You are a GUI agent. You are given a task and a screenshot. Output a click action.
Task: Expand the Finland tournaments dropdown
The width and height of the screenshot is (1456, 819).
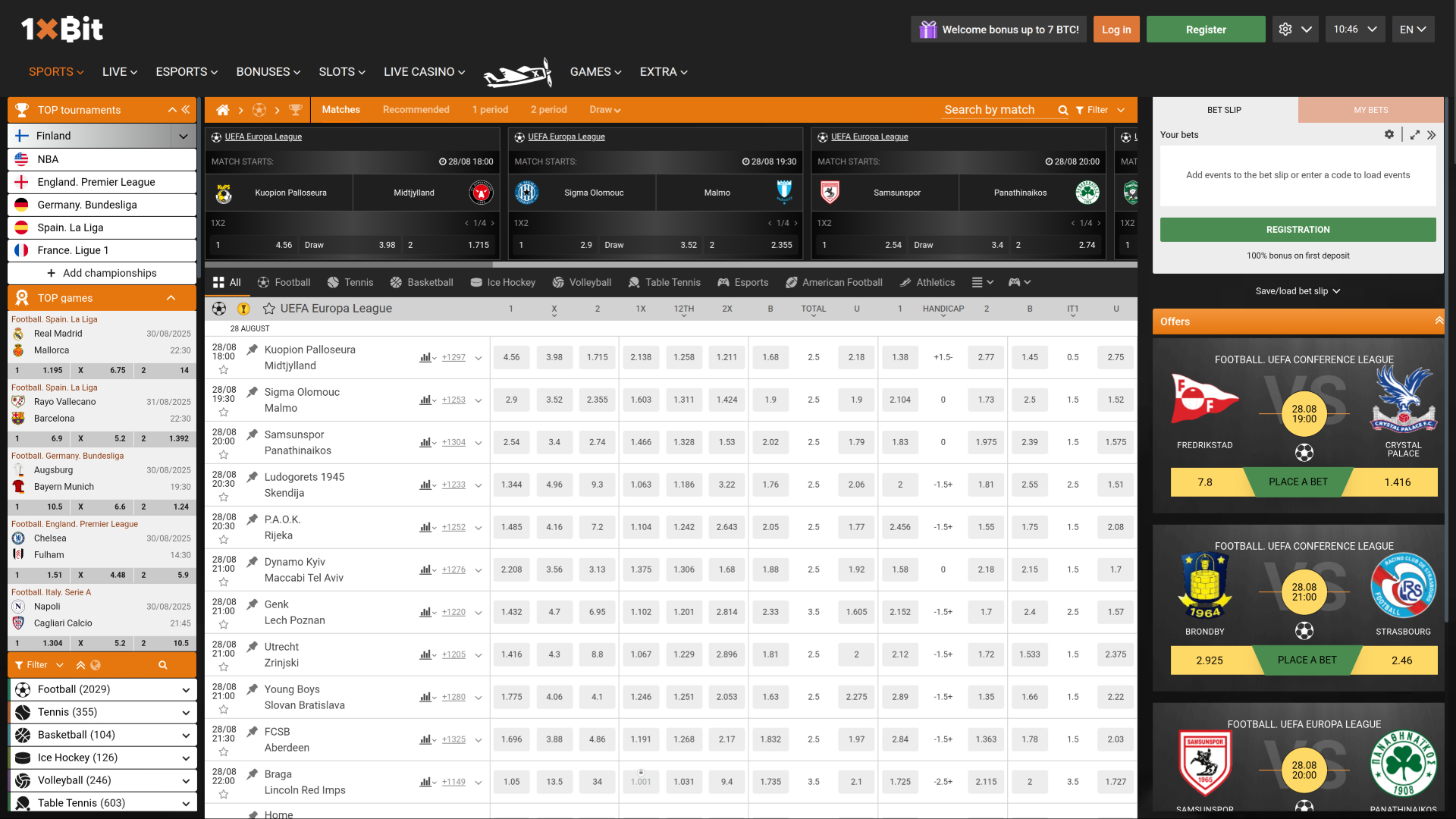(x=183, y=136)
